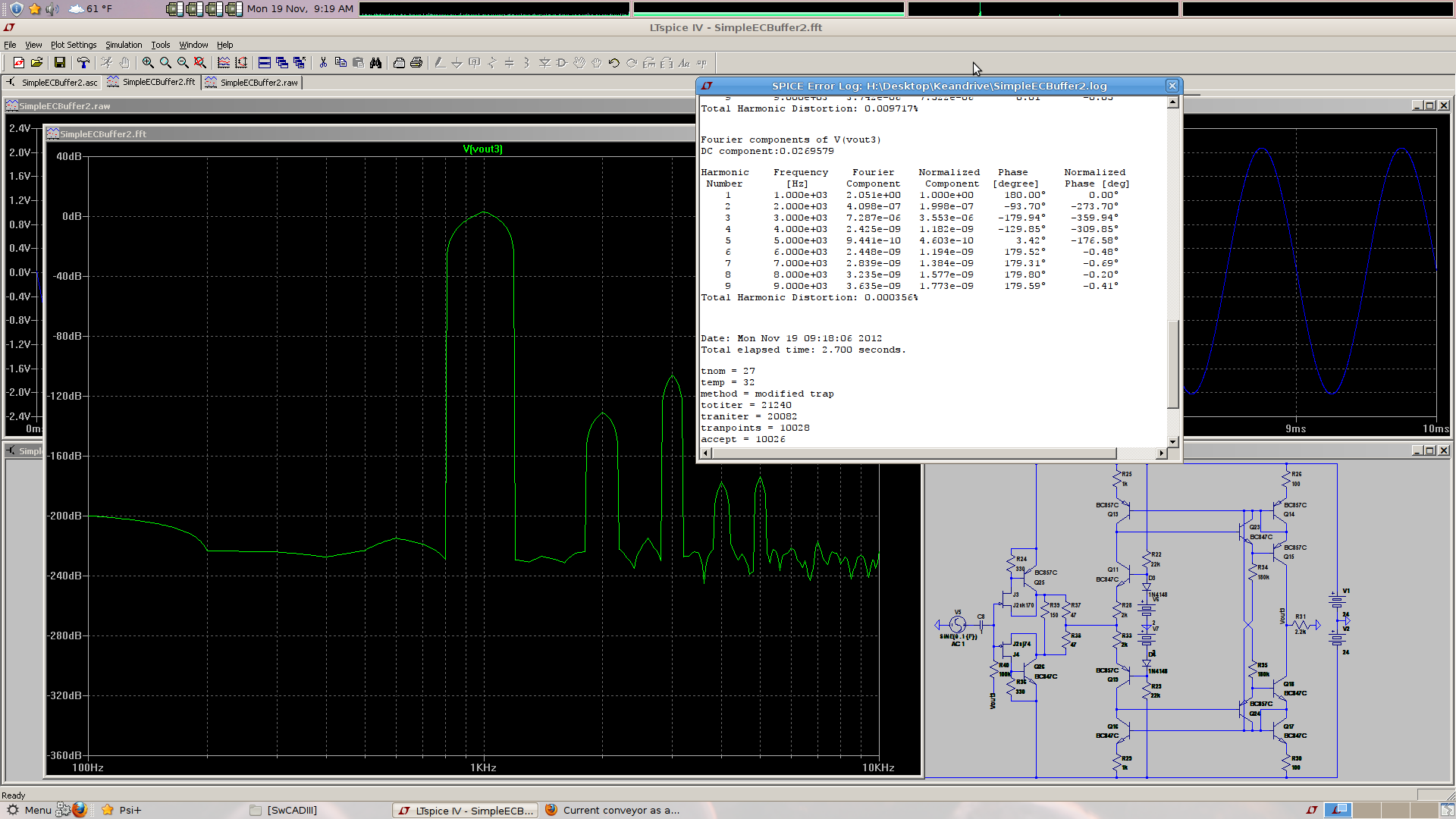The height and width of the screenshot is (819, 1456).
Task: Click the 61 °F weather applet
Action: [x=89, y=8]
